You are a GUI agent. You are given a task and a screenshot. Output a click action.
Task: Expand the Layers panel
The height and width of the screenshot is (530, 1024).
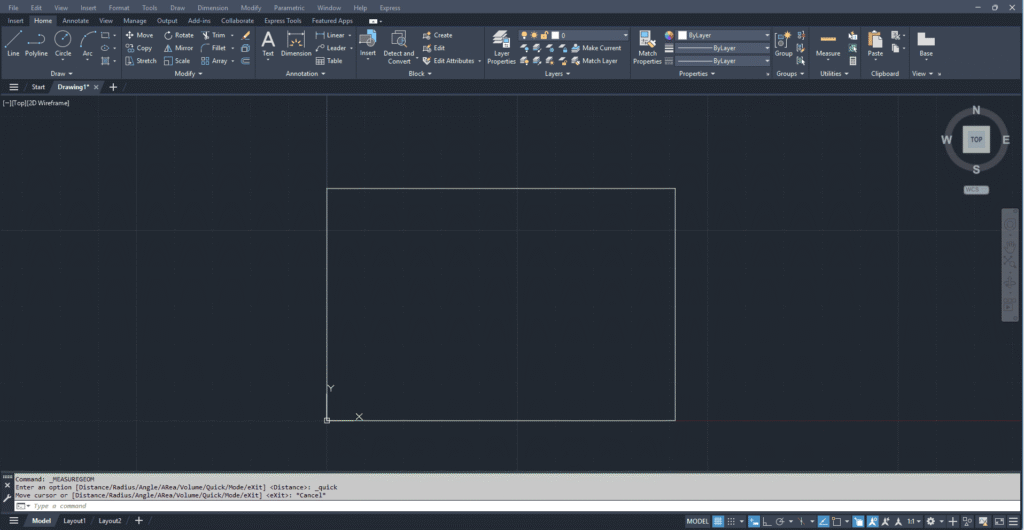pyautogui.click(x=557, y=74)
